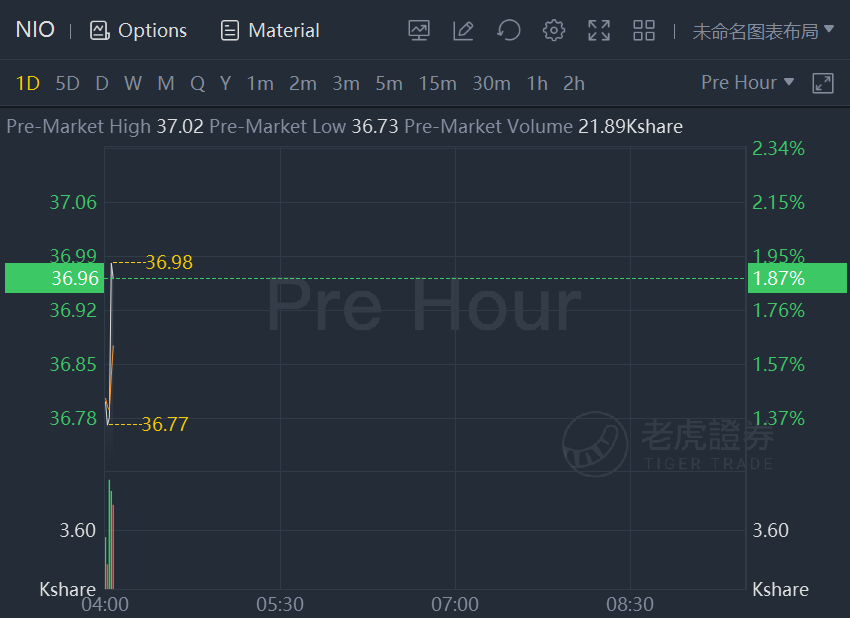Open the chart indicator presentation icon
This screenshot has width=850, height=618.
coord(418,30)
